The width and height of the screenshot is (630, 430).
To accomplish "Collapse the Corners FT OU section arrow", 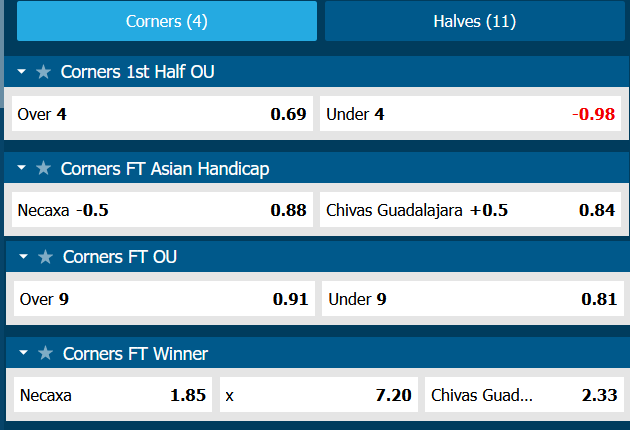I will (x=24, y=257).
